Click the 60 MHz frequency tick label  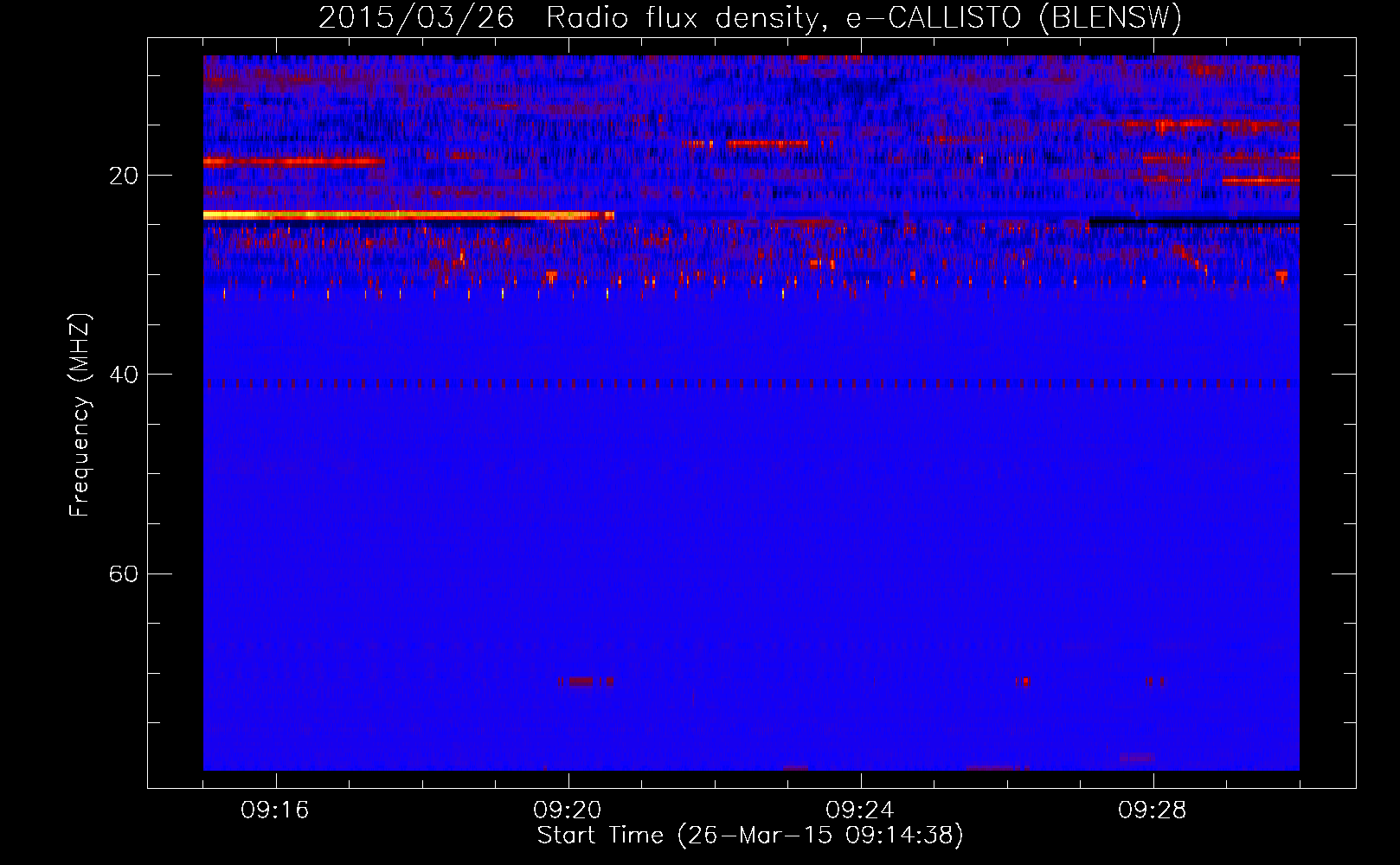pos(124,573)
